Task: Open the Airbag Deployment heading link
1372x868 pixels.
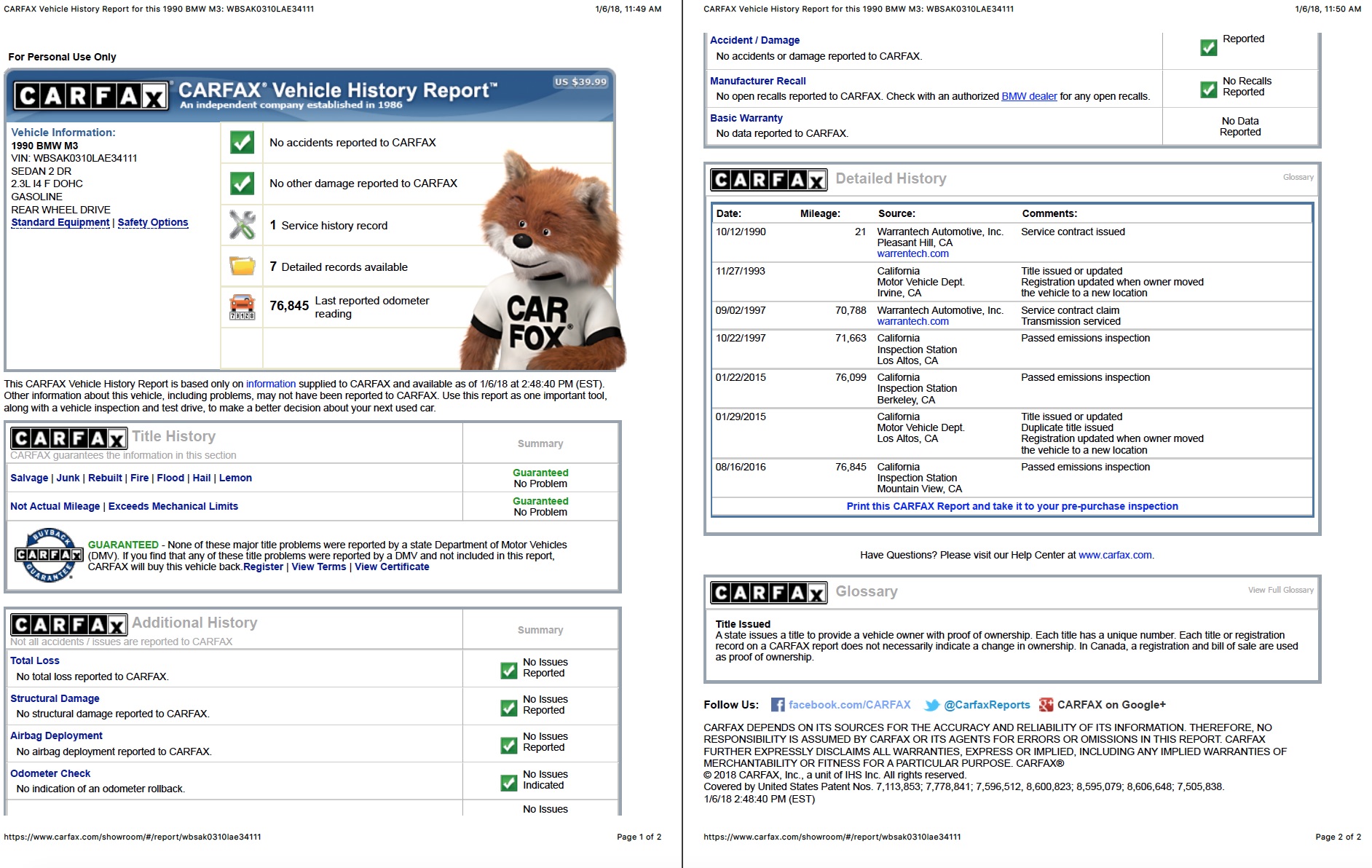Action: (x=56, y=735)
